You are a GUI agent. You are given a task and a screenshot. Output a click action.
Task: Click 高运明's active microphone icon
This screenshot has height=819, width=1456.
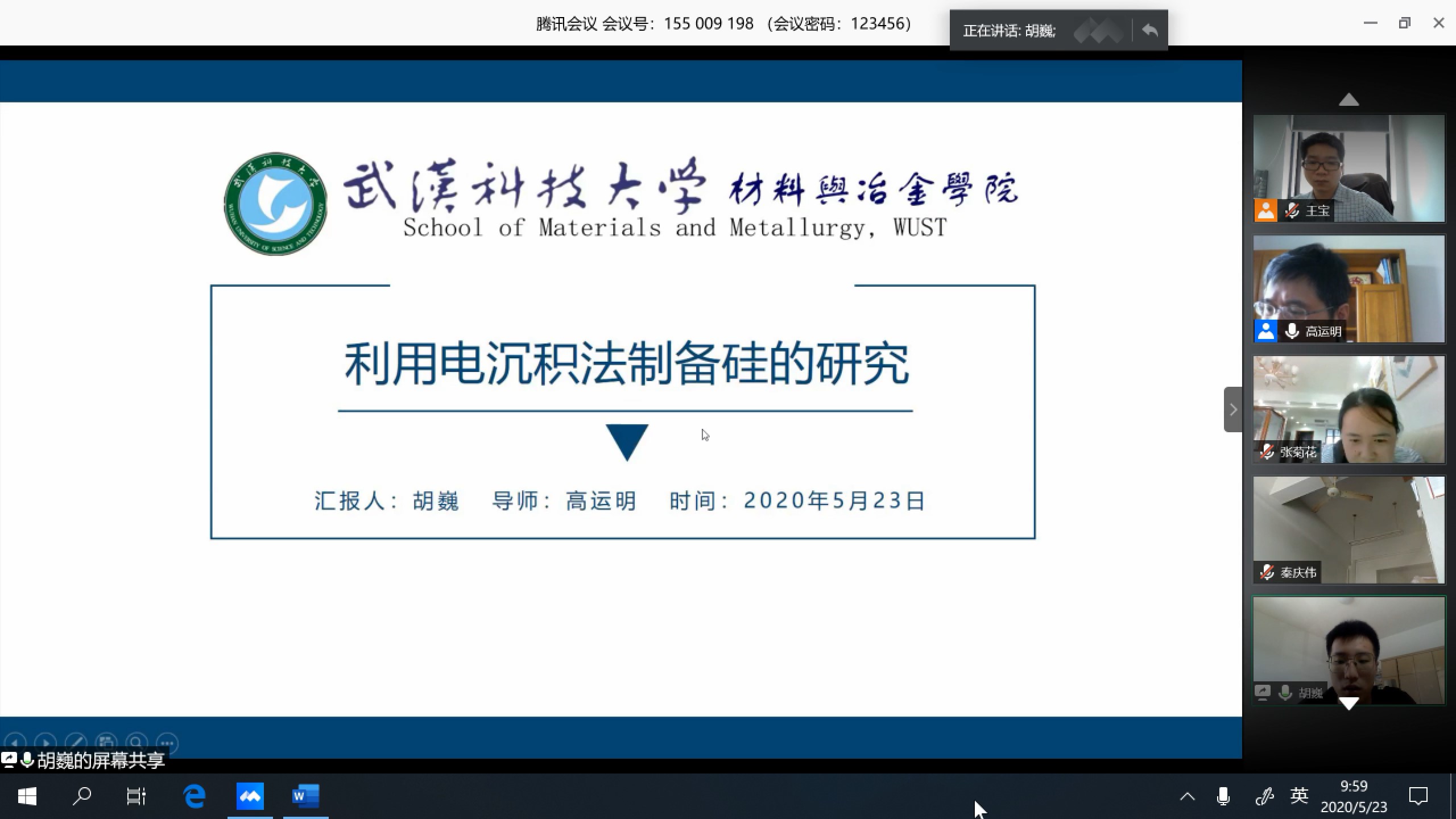coord(1292,331)
